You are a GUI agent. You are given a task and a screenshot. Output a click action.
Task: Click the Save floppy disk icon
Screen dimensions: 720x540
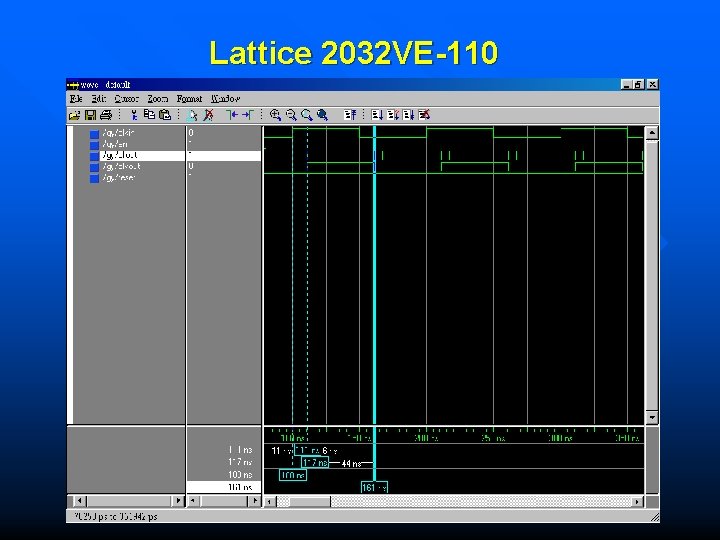[90, 115]
